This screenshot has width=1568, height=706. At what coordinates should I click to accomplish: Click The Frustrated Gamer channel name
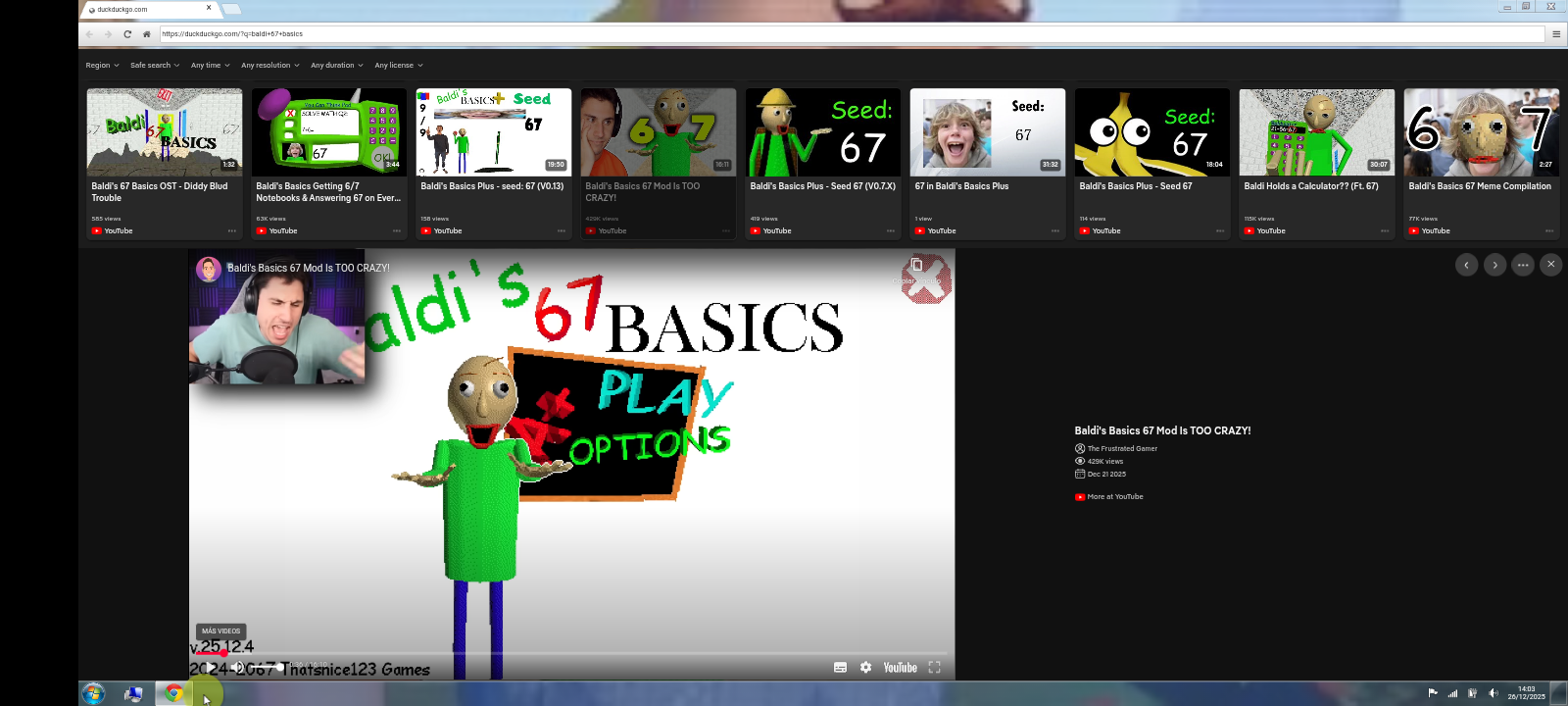coord(1122,449)
